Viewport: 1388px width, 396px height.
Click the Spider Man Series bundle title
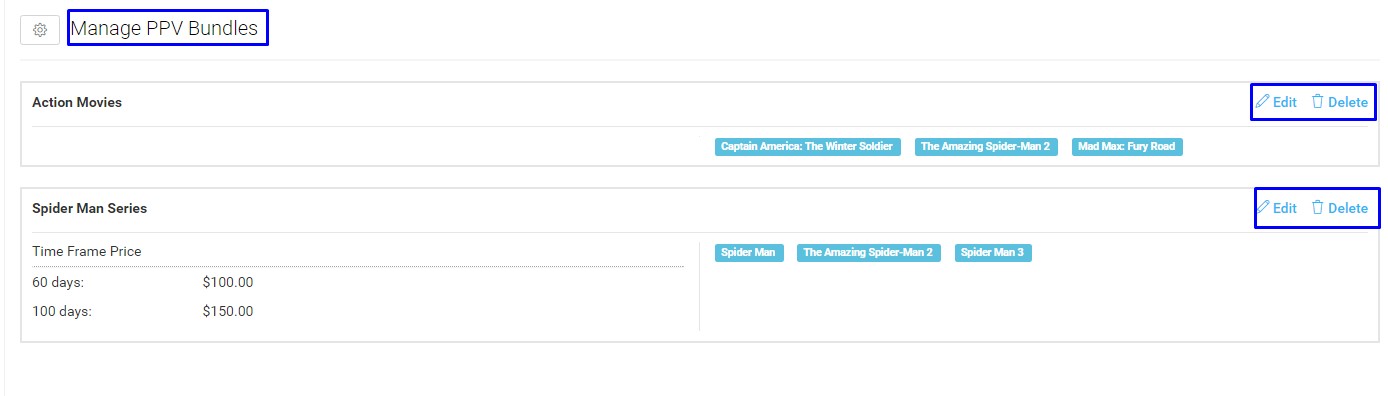[90, 208]
